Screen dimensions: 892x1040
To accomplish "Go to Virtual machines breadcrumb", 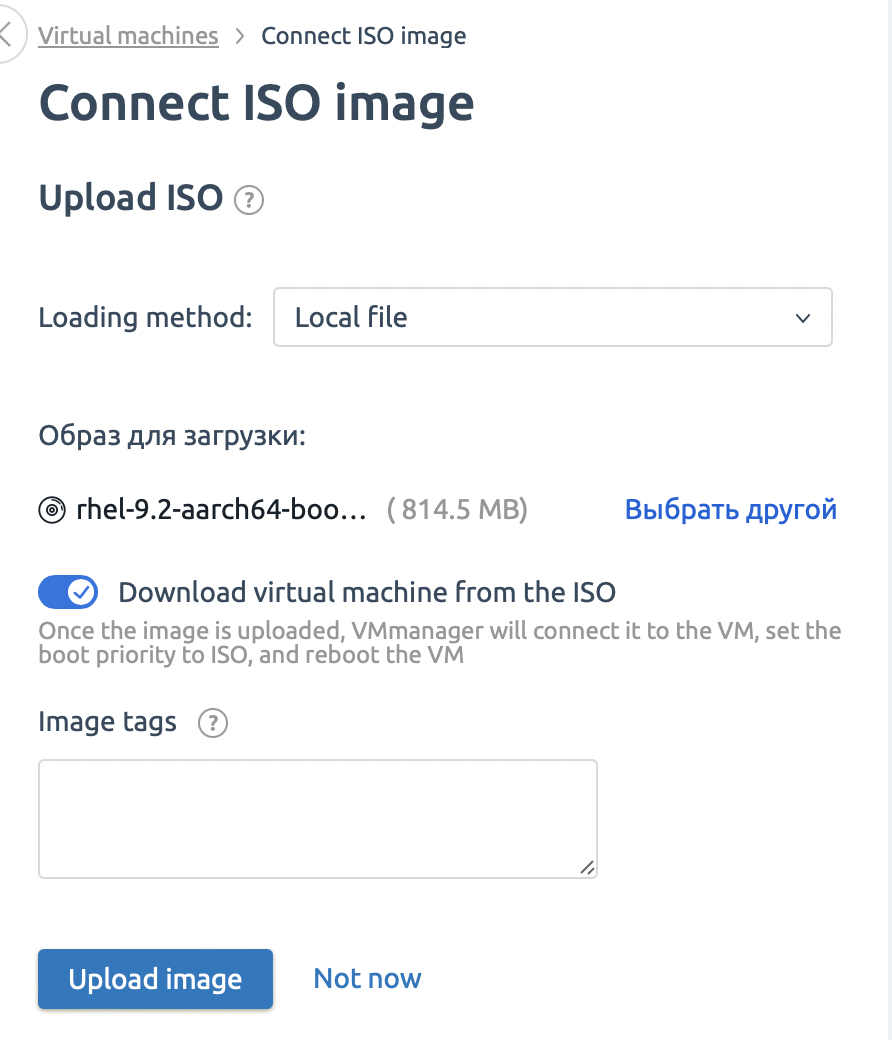I will click(128, 36).
